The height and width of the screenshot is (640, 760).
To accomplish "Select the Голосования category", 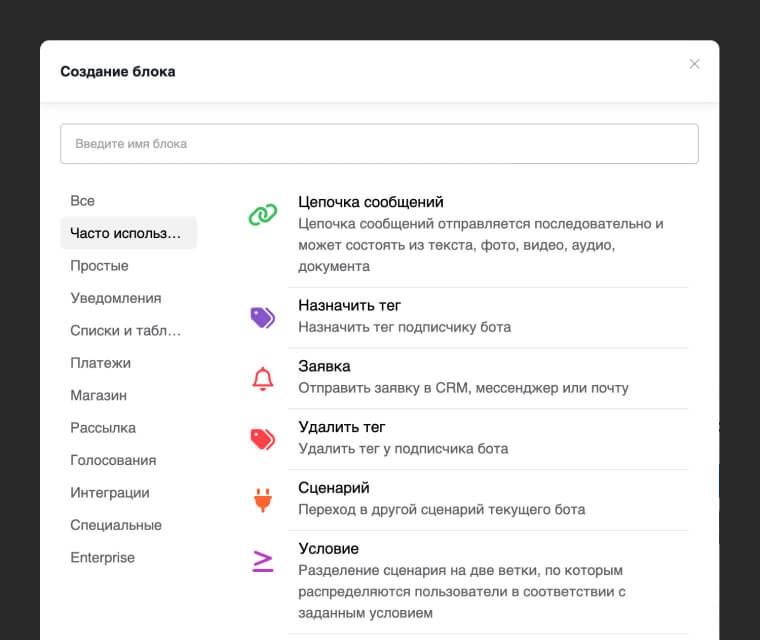I will tap(113, 461).
